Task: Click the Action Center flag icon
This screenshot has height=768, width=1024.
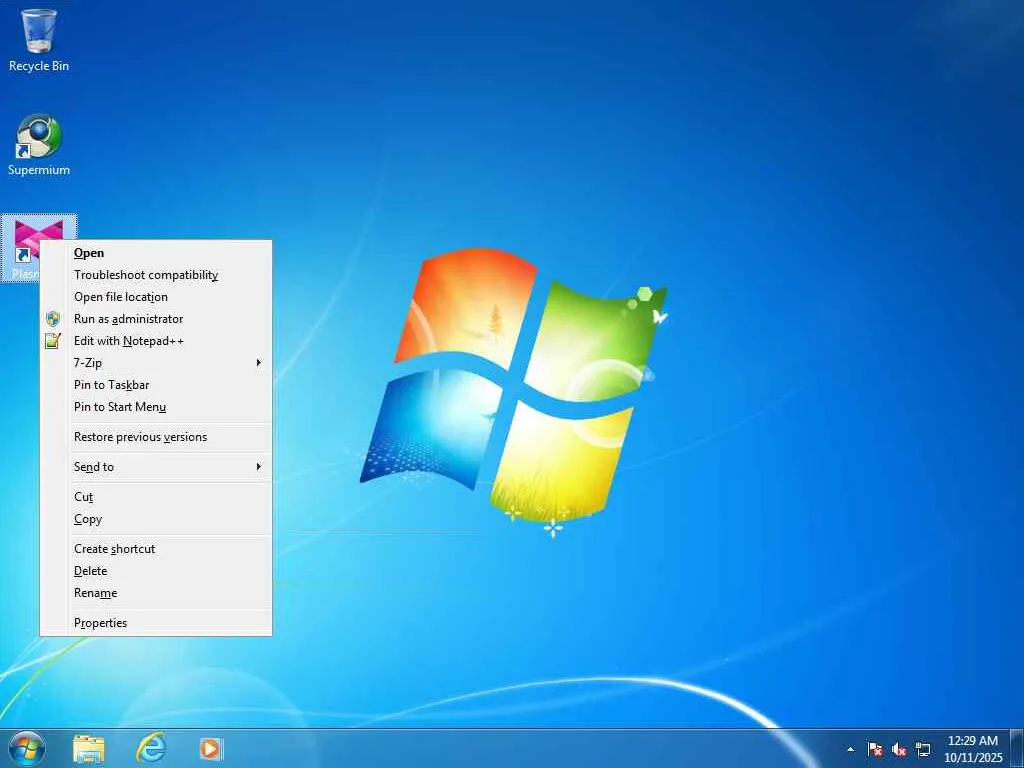Action: coord(875,749)
